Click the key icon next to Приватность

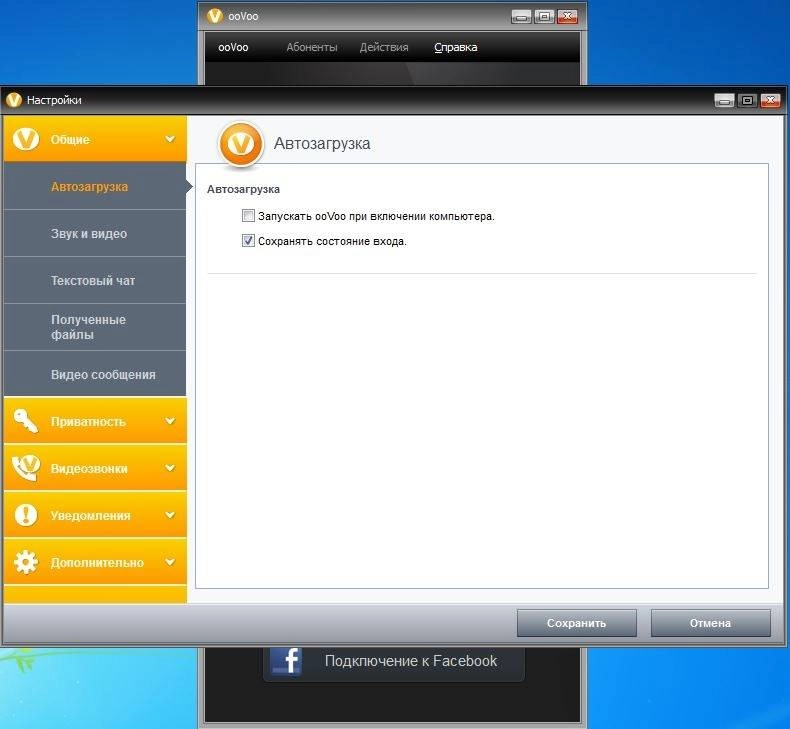[x=25, y=421]
